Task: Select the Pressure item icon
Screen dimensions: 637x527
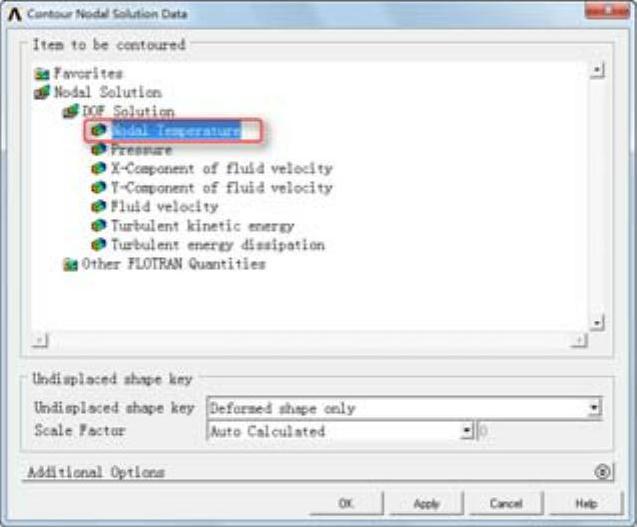Action: (x=98, y=150)
